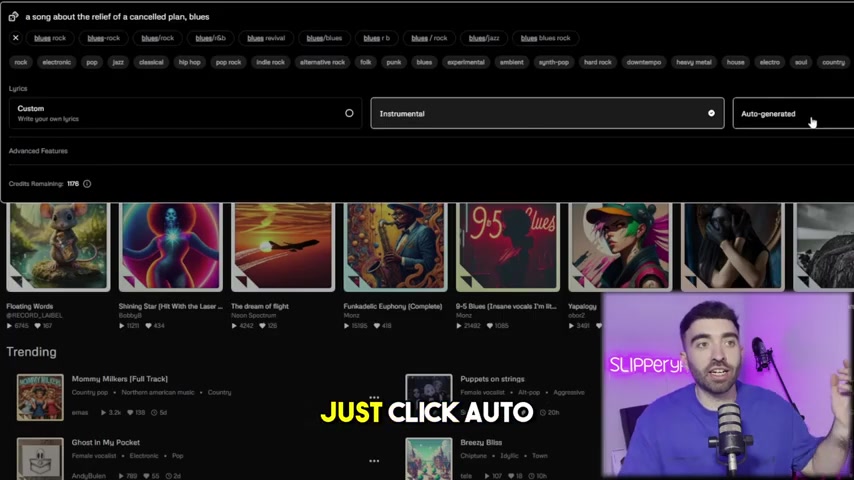Screen dimensions: 854x480
Task: Click the 'Northern american music' tag
Action: pyautogui.click(x=157, y=392)
